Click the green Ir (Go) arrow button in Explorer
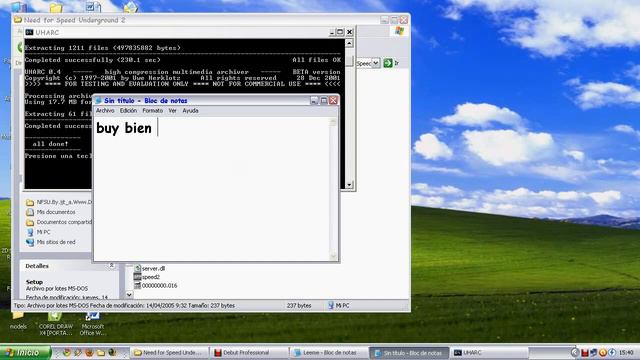 (x=388, y=63)
